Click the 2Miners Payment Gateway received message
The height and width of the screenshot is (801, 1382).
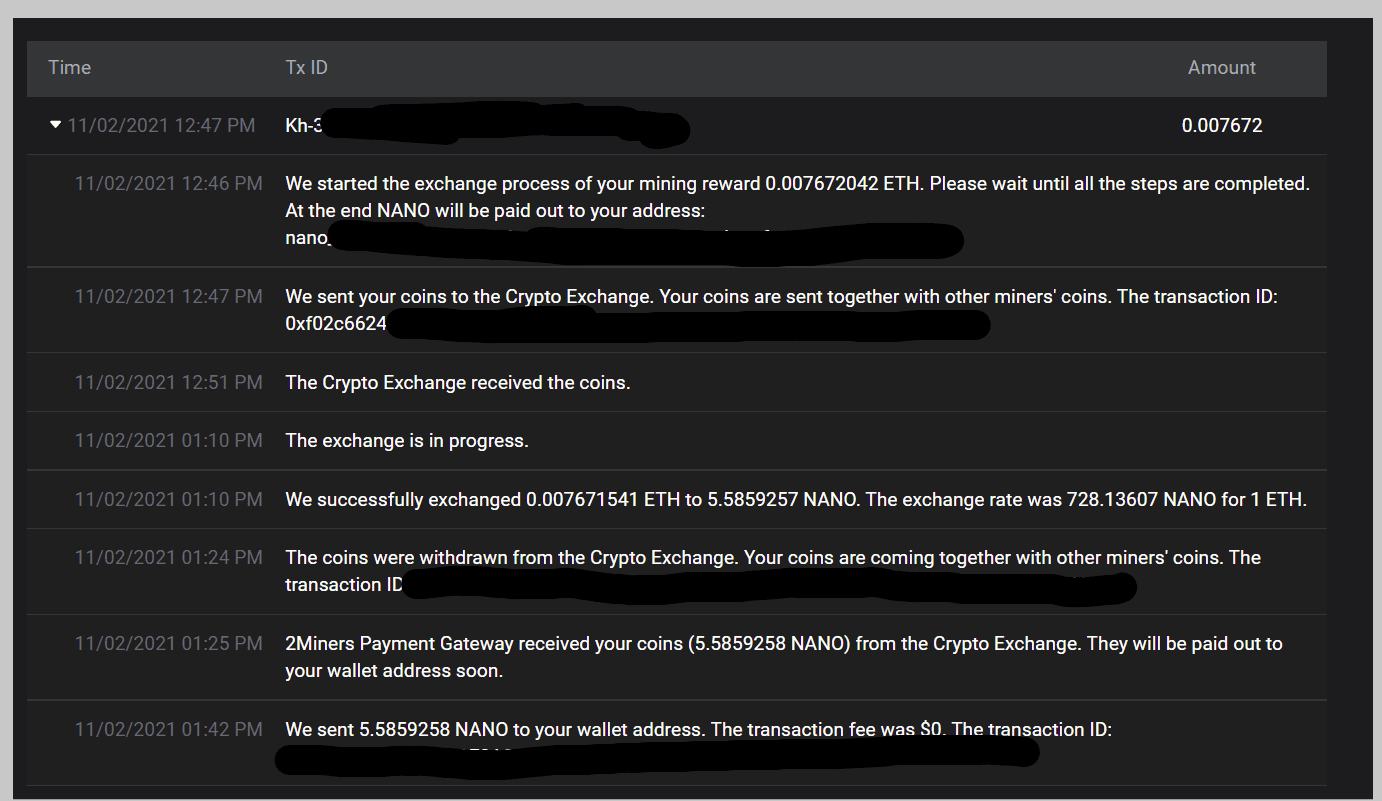pyautogui.click(x=783, y=657)
